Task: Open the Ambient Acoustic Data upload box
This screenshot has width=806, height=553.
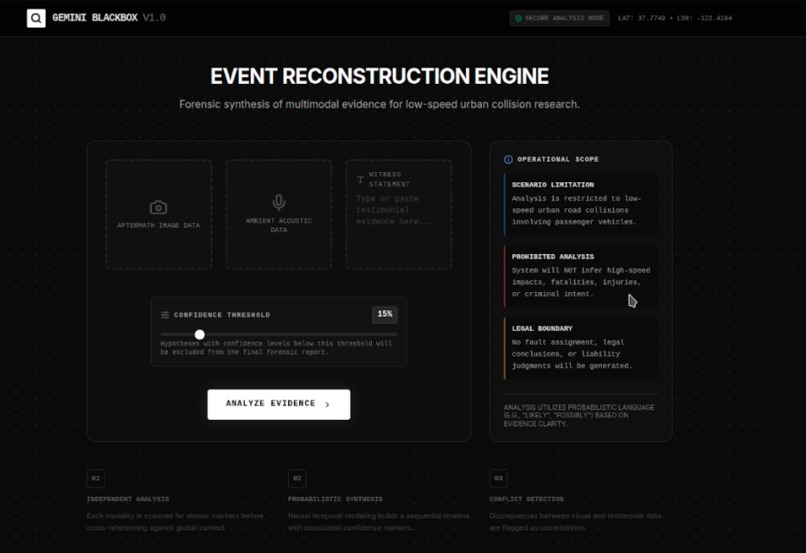Action: (279, 214)
